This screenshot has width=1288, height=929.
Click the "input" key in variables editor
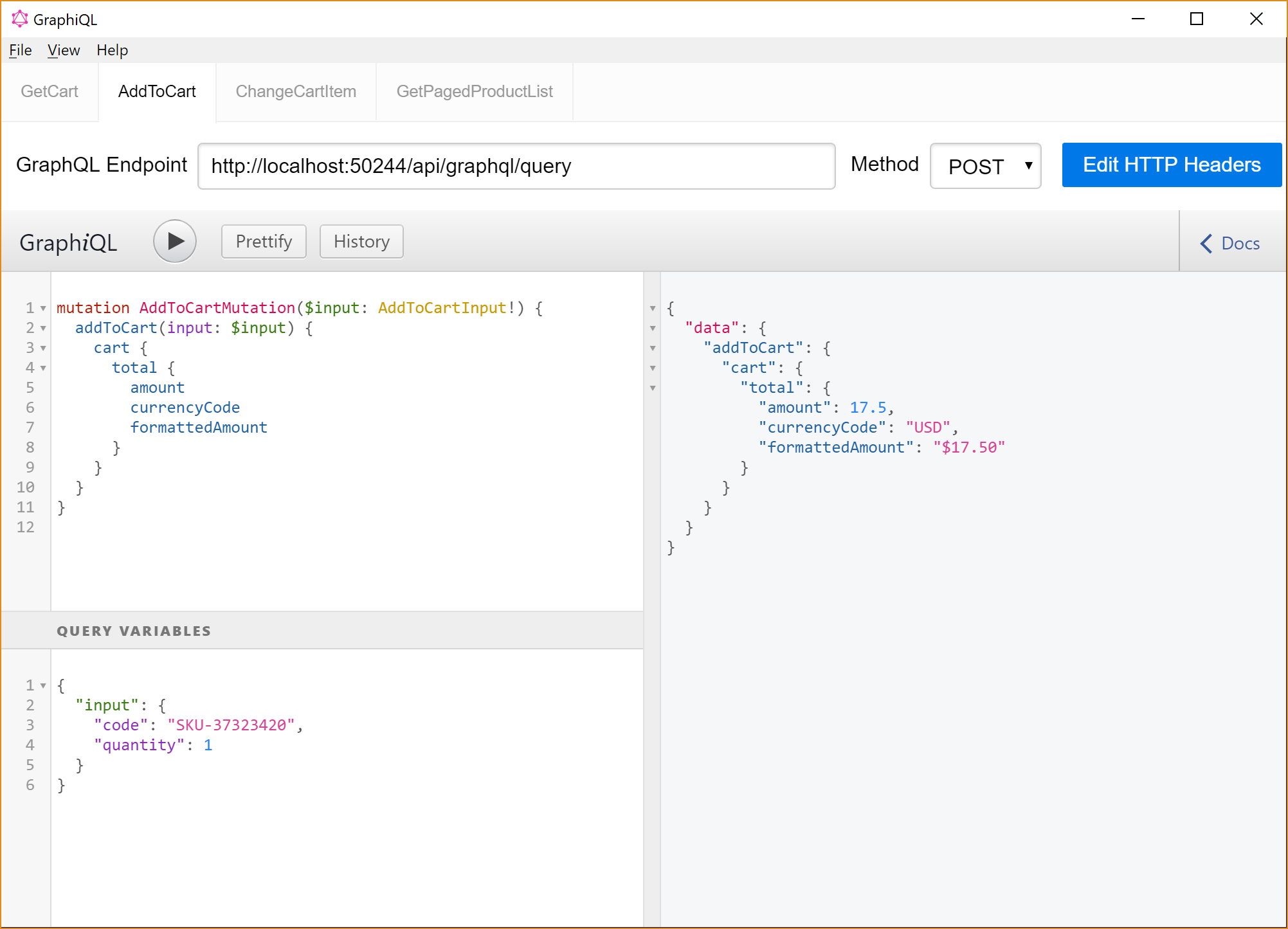[107, 705]
